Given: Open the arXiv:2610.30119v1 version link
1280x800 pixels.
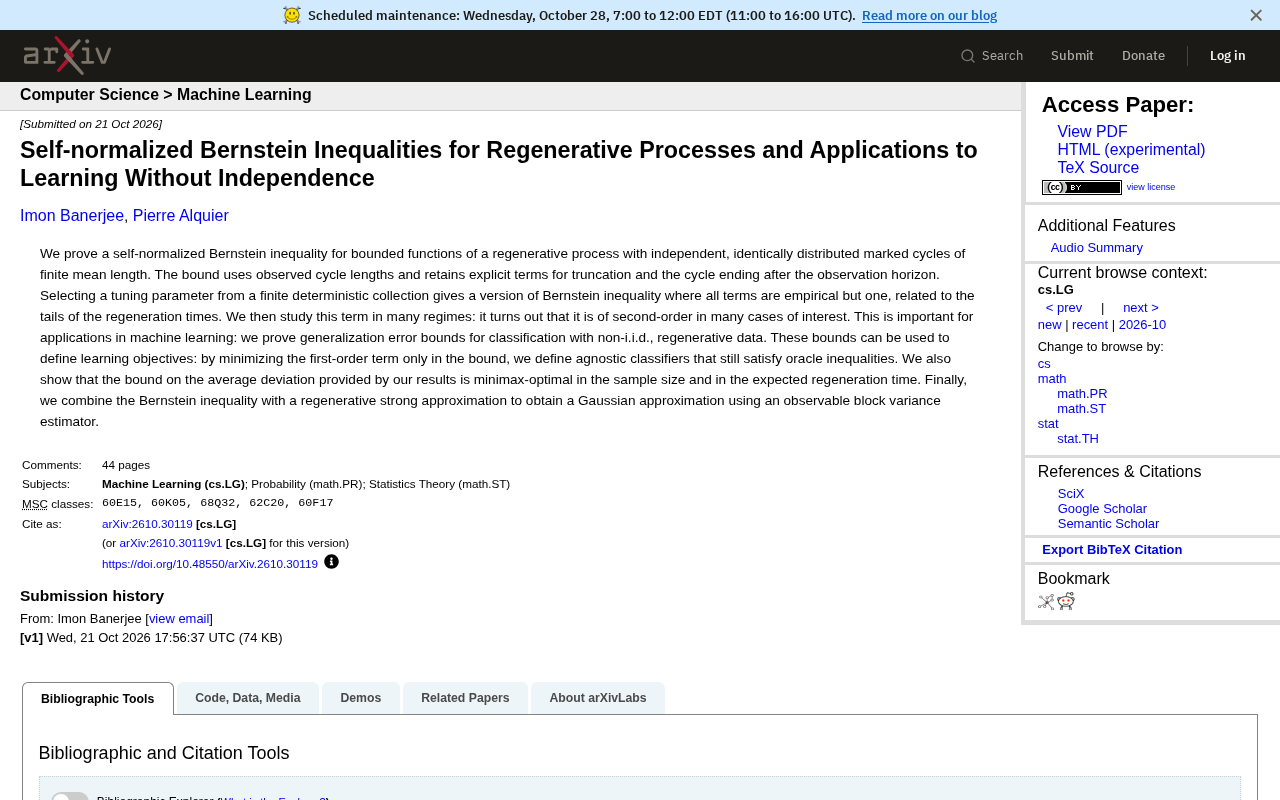Looking at the screenshot, I should coord(171,543).
